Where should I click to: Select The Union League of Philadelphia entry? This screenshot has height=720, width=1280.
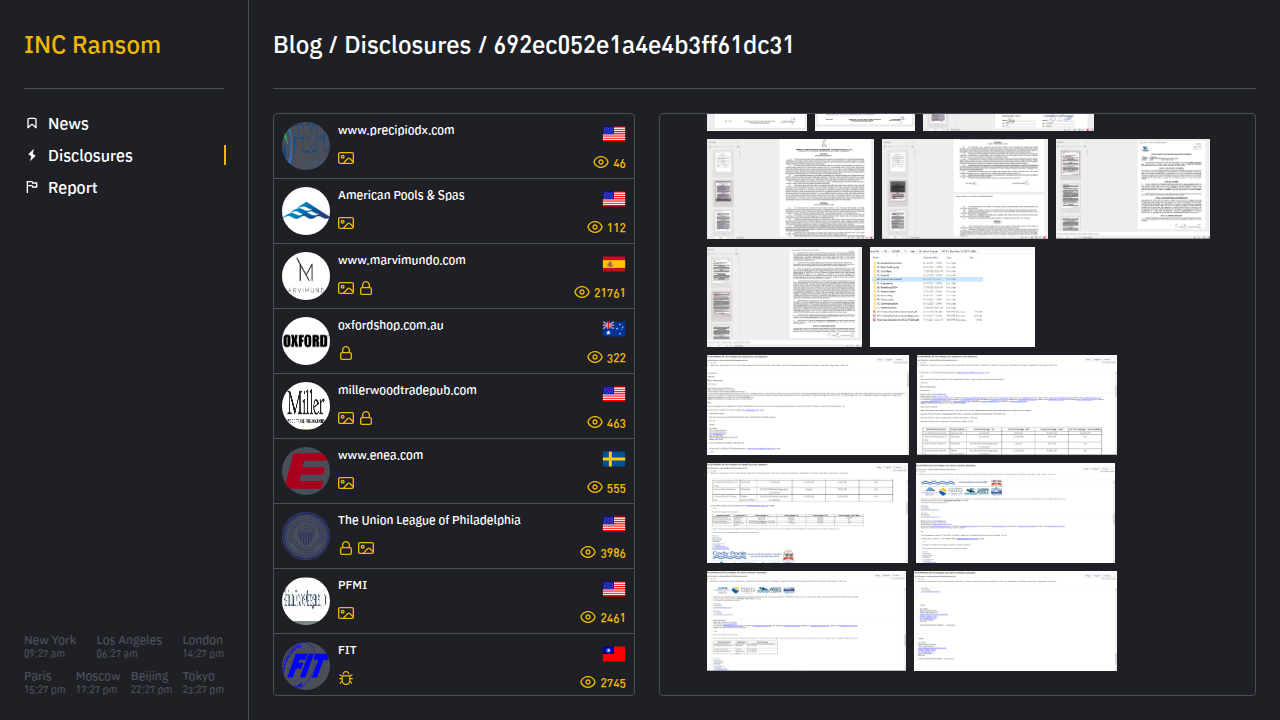click(x=429, y=520)
